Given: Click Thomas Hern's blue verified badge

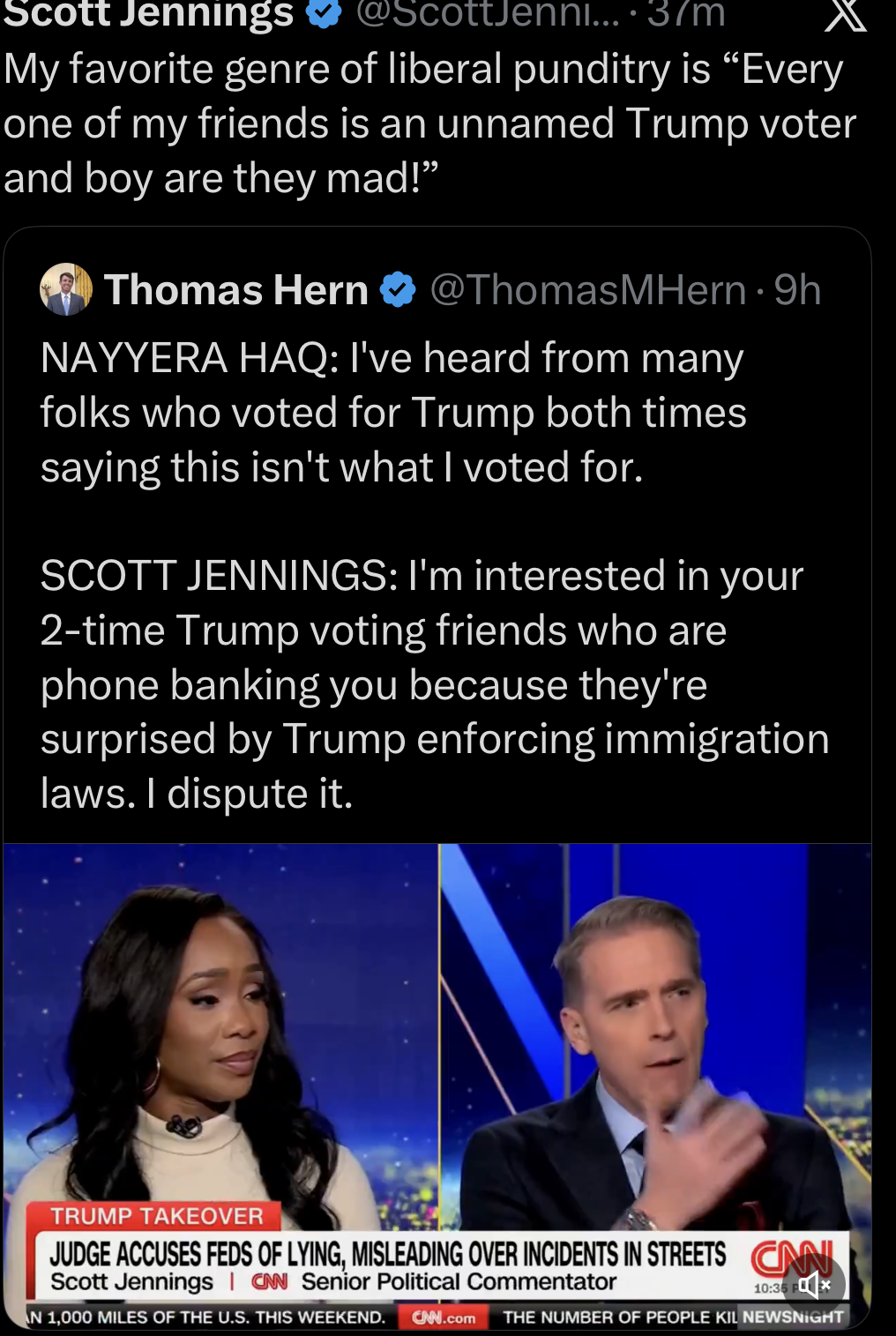Looking at the screenshot, I should pyautogui.click(x=398, y=290).
